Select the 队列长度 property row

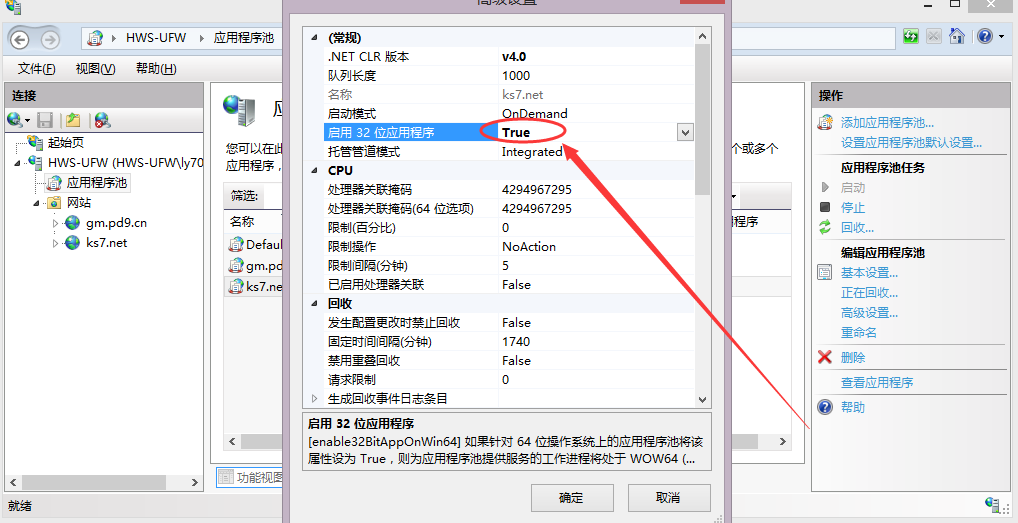click(x=510, y=76)
